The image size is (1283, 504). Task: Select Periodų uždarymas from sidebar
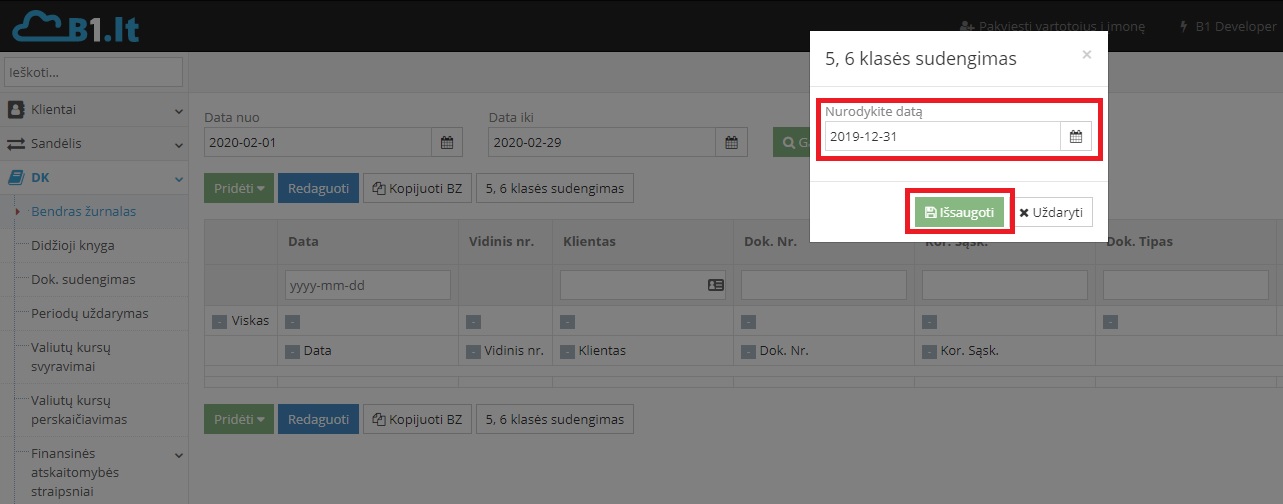(x=89, y=313)
